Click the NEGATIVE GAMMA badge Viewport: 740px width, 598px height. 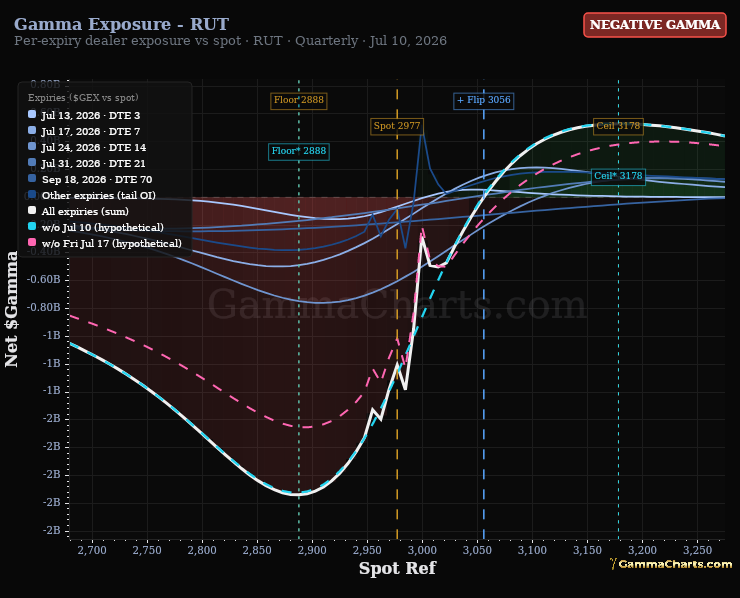click(655, 25)
